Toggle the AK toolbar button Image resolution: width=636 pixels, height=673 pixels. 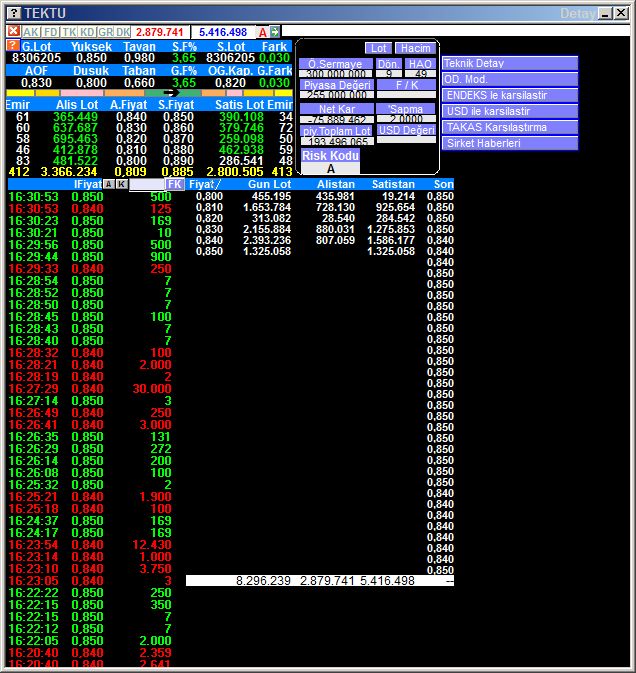click(31, 32)
